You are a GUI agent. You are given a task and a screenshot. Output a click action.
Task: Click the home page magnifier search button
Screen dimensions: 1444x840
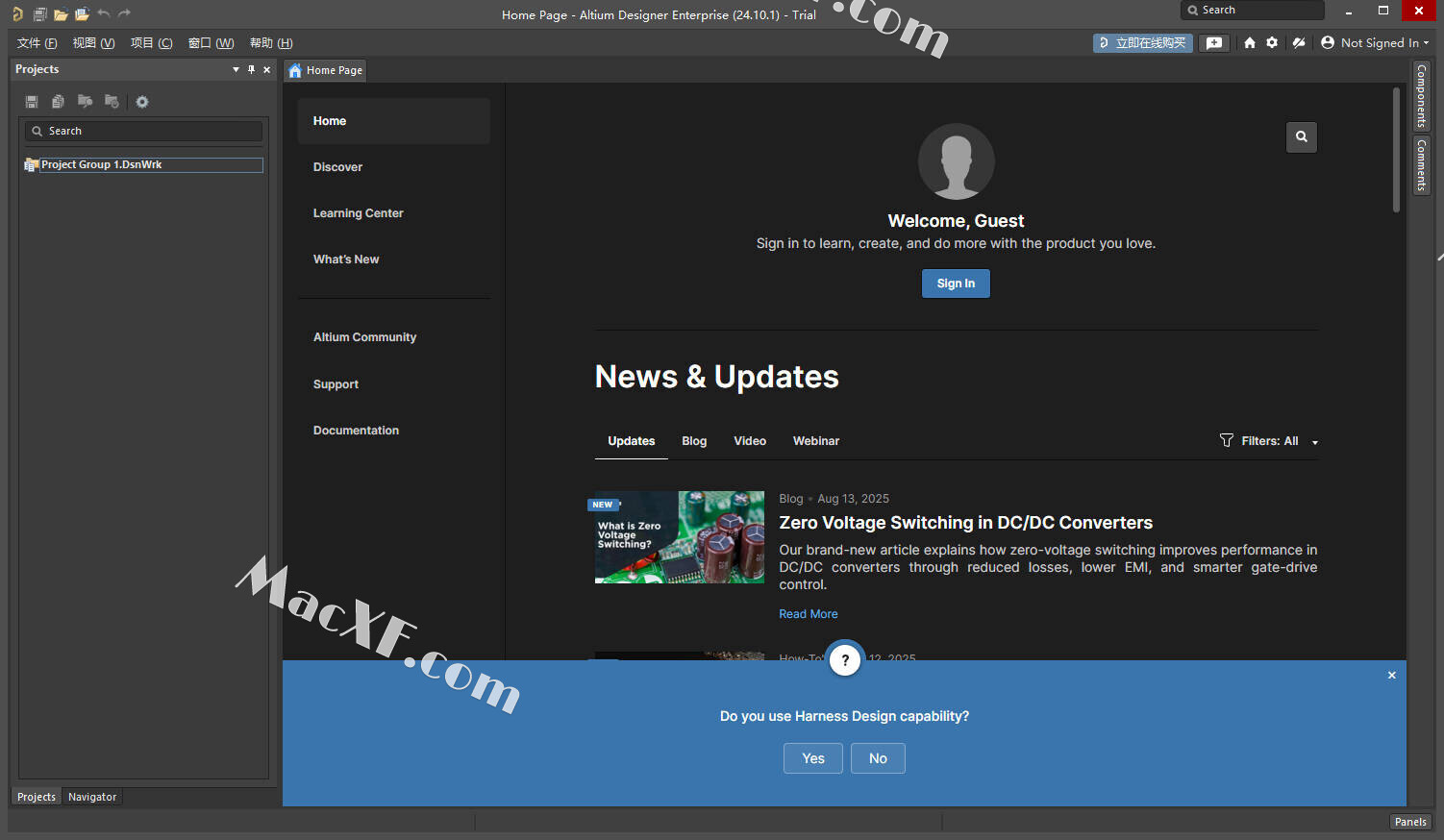[x=1302, y=136]
